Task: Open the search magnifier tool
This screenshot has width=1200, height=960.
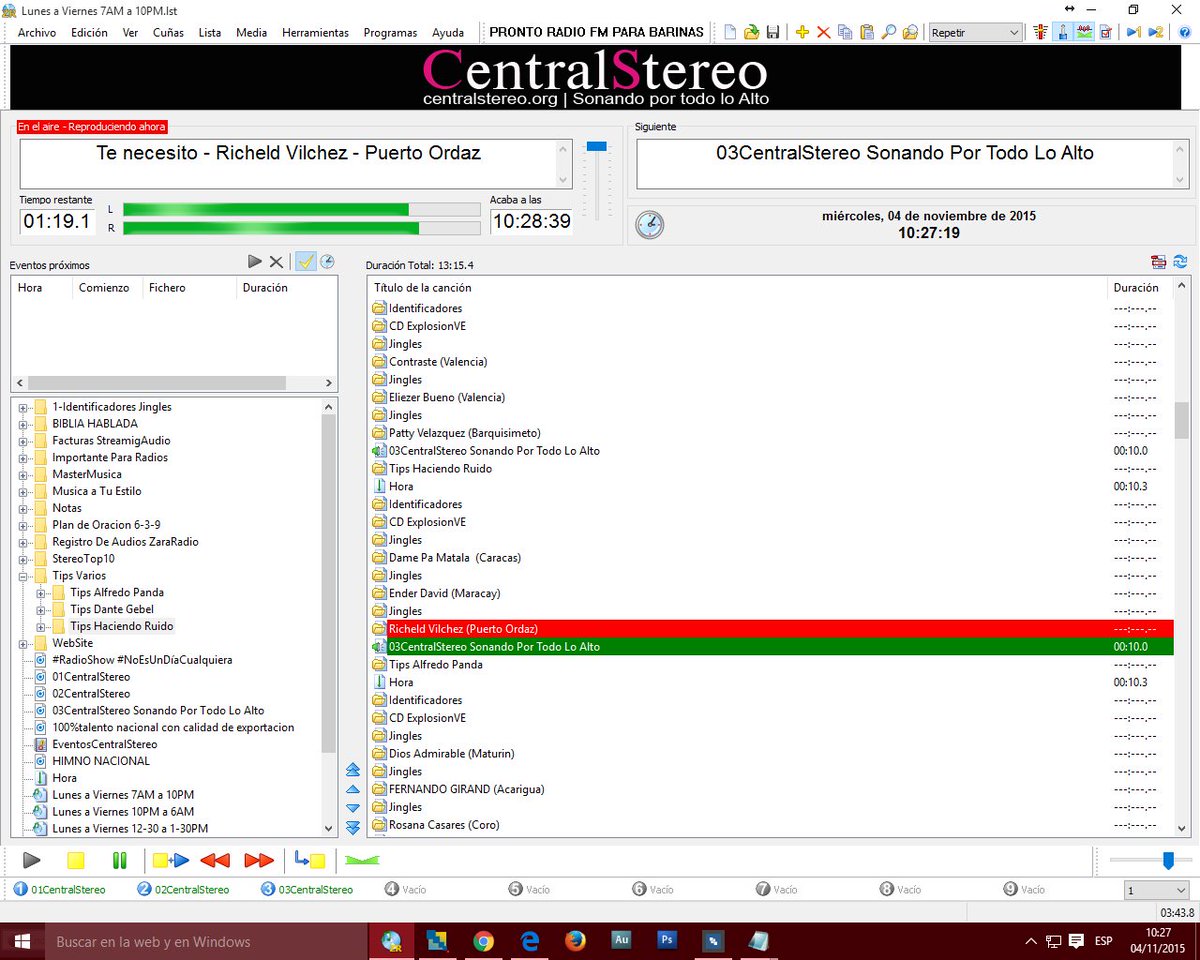Action: coord(888,32)
